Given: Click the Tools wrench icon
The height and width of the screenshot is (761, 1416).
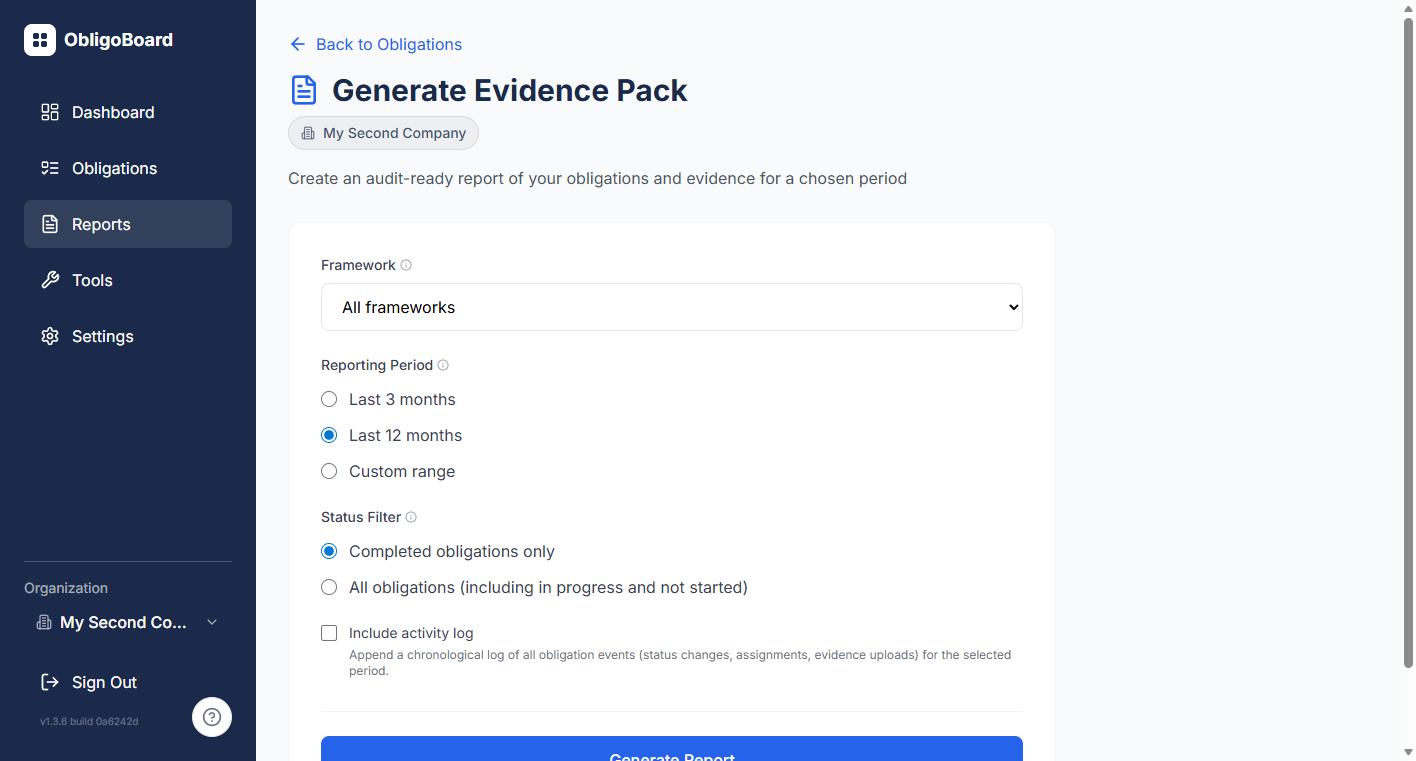Looking at the screenshot, I should 50,280.
